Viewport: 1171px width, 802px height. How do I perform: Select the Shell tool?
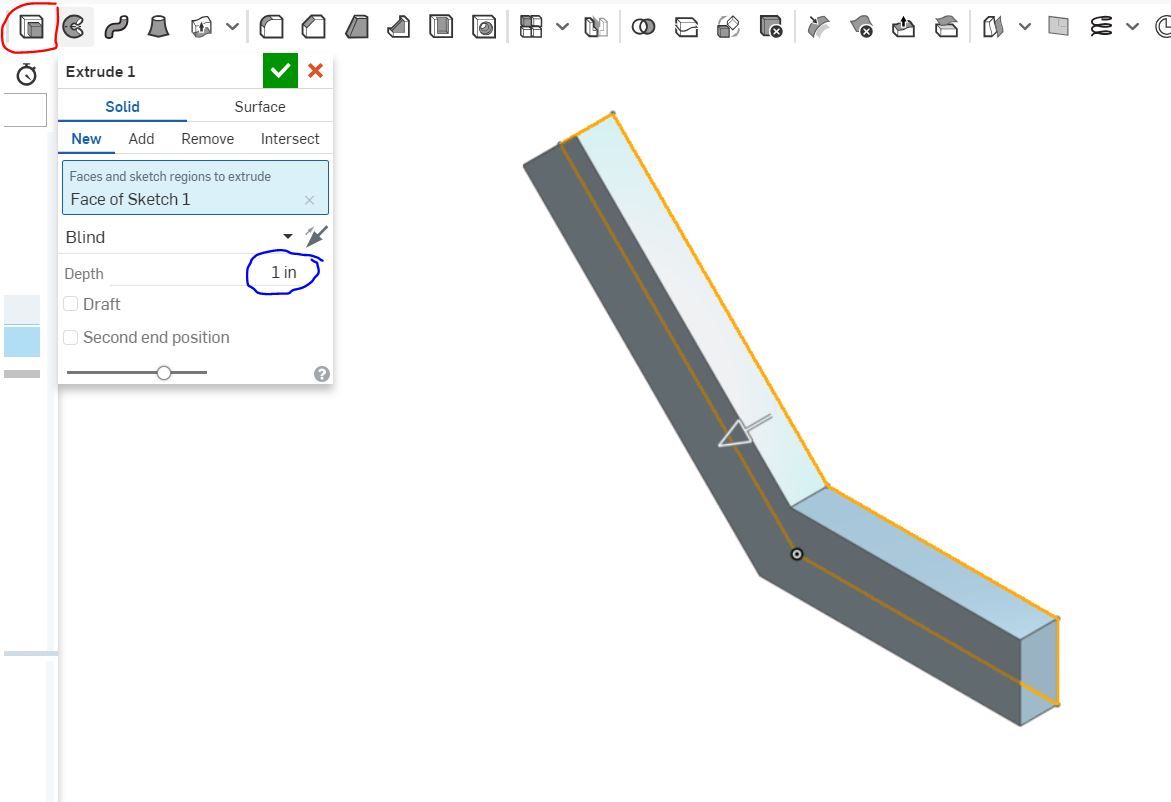click(x=440, y=26)
